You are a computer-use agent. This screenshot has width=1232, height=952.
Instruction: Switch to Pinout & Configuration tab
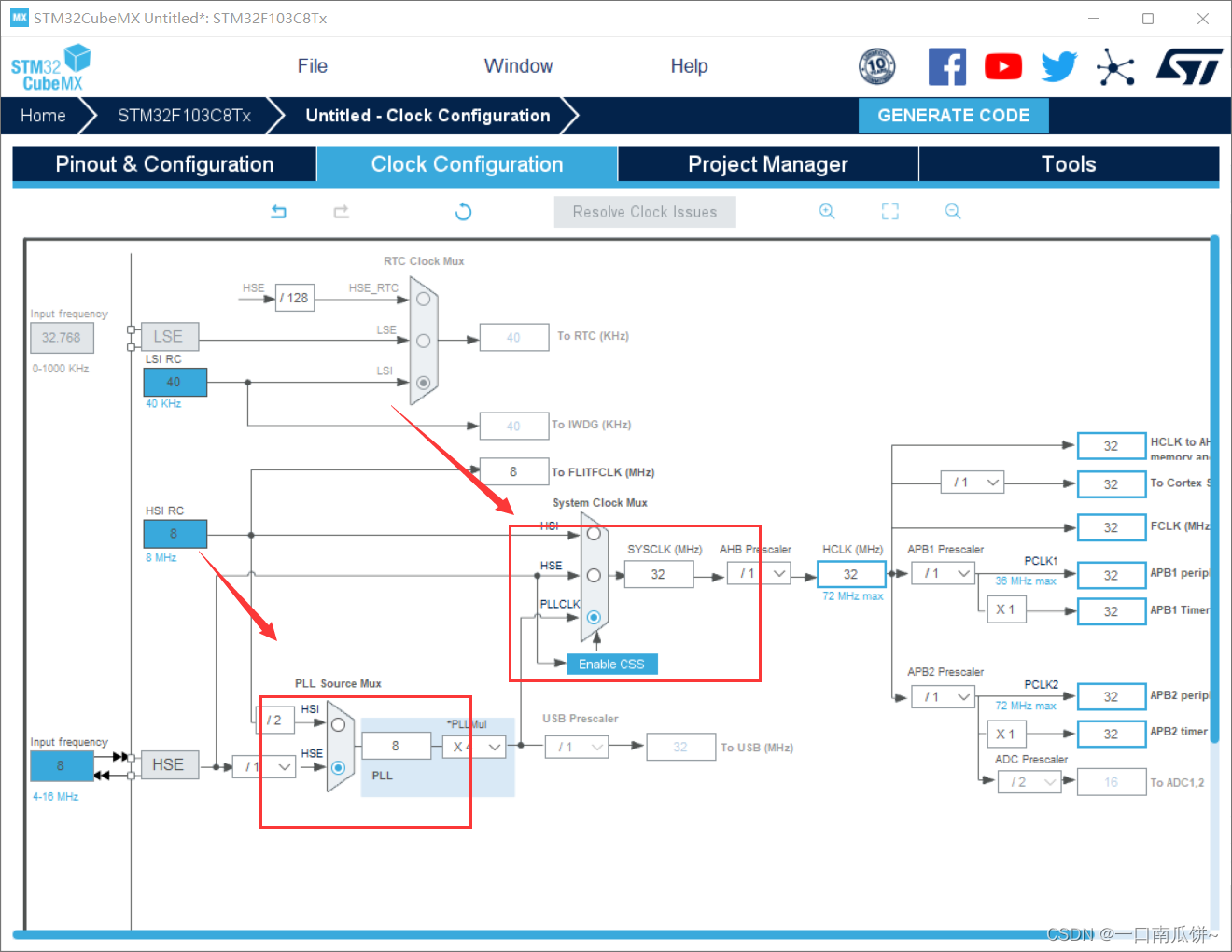tap(164, 164)
